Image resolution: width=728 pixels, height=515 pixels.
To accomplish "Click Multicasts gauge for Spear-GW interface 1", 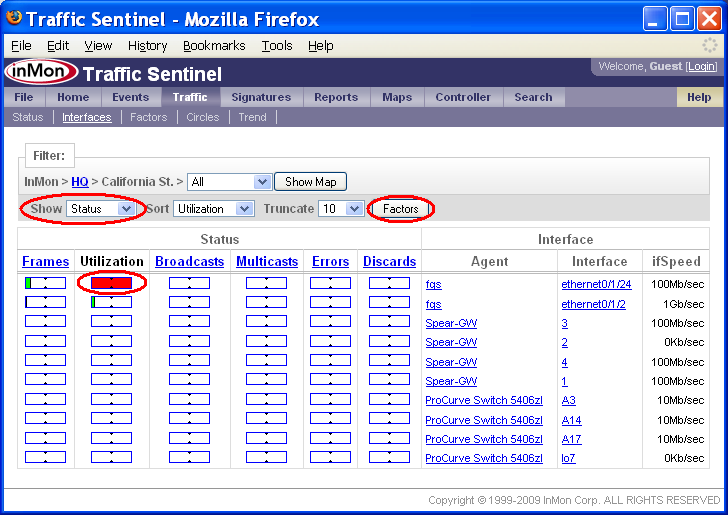I will pos(266,379).
